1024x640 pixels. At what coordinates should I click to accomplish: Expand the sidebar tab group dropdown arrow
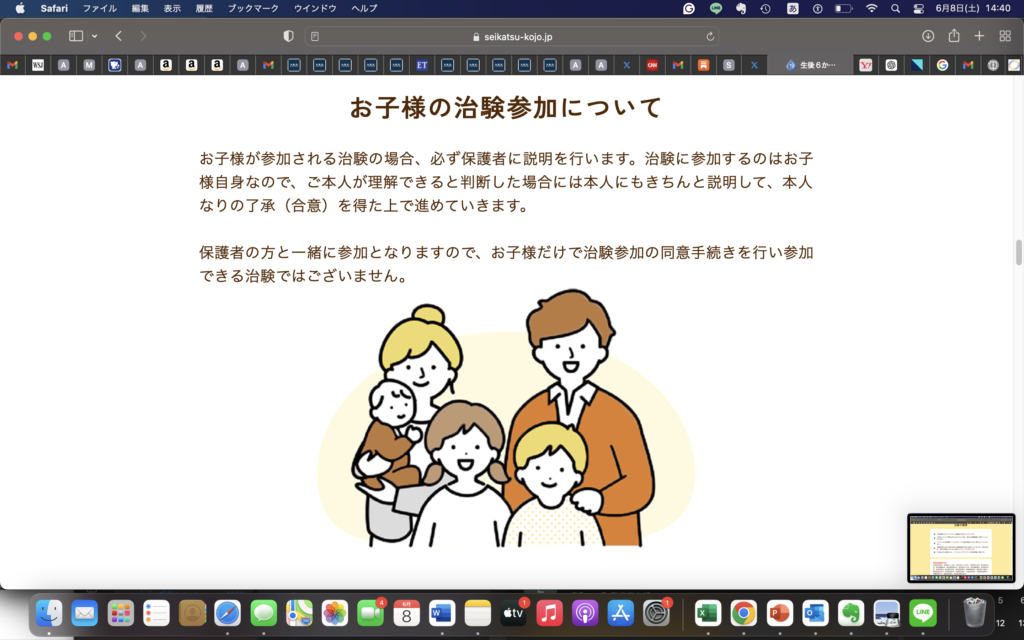click(95, 36)
